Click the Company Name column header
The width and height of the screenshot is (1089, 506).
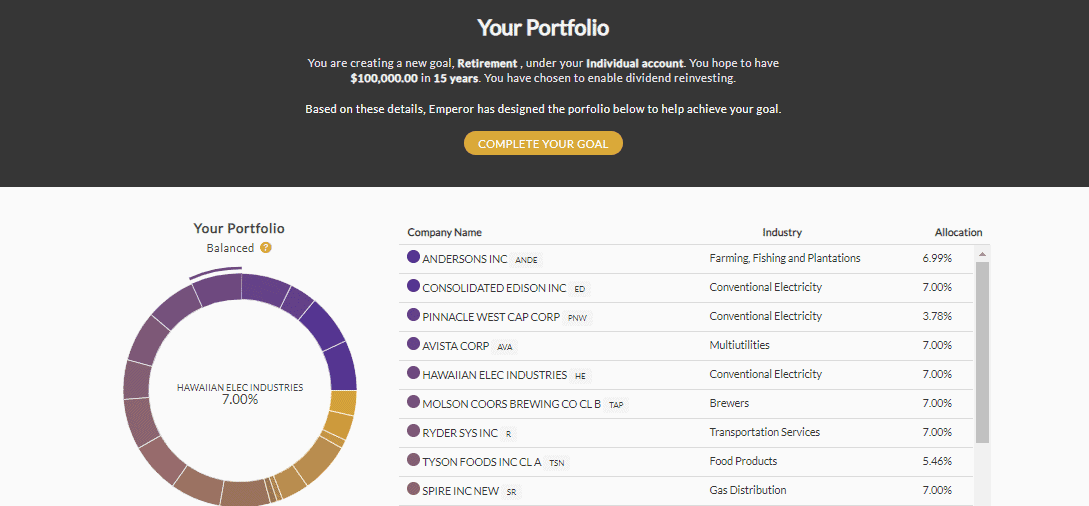444,233
